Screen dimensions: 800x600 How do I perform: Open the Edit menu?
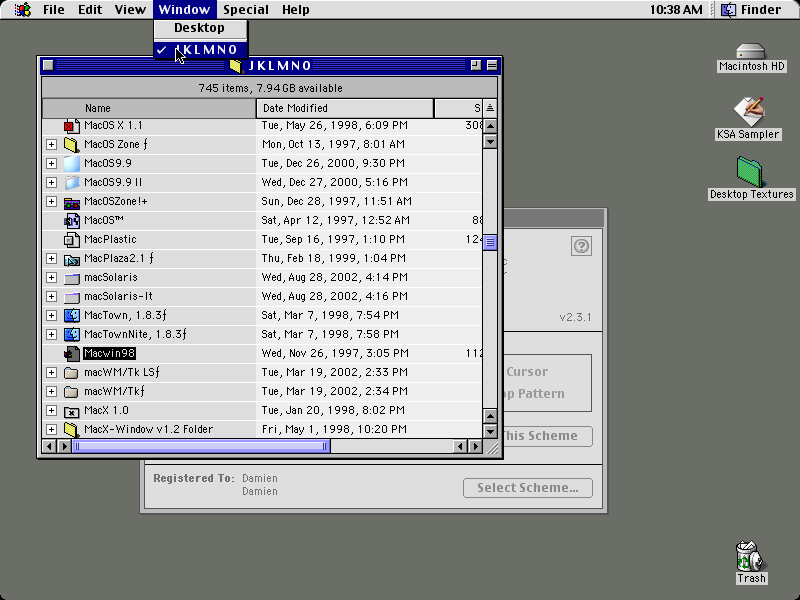(90, 10)
